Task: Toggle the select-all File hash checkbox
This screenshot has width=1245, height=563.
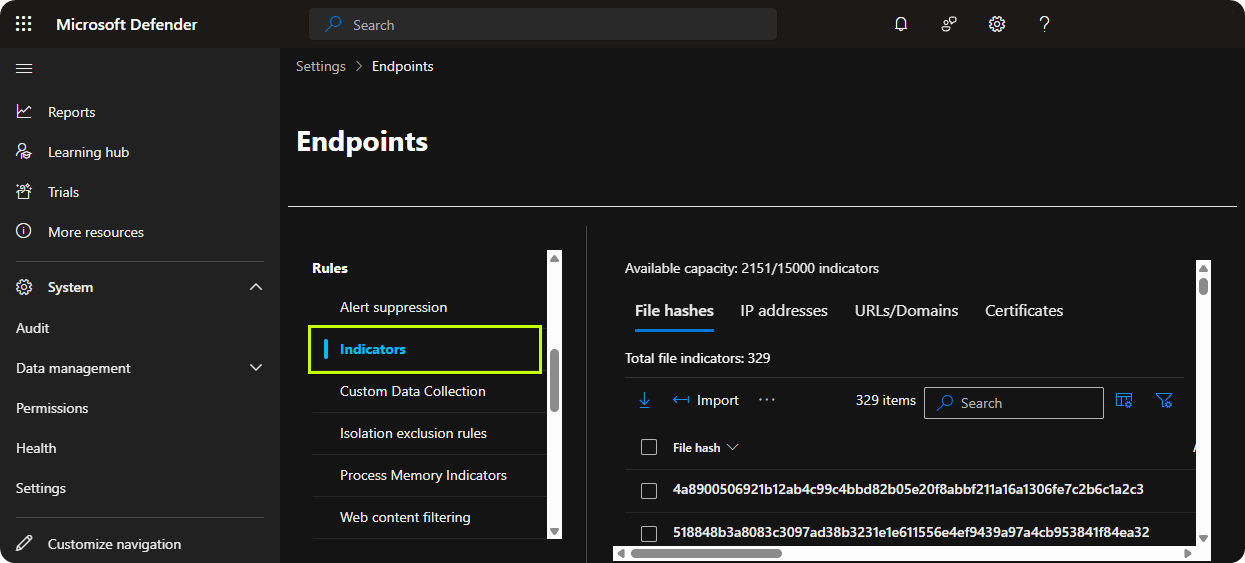Action: coord(649,447)
